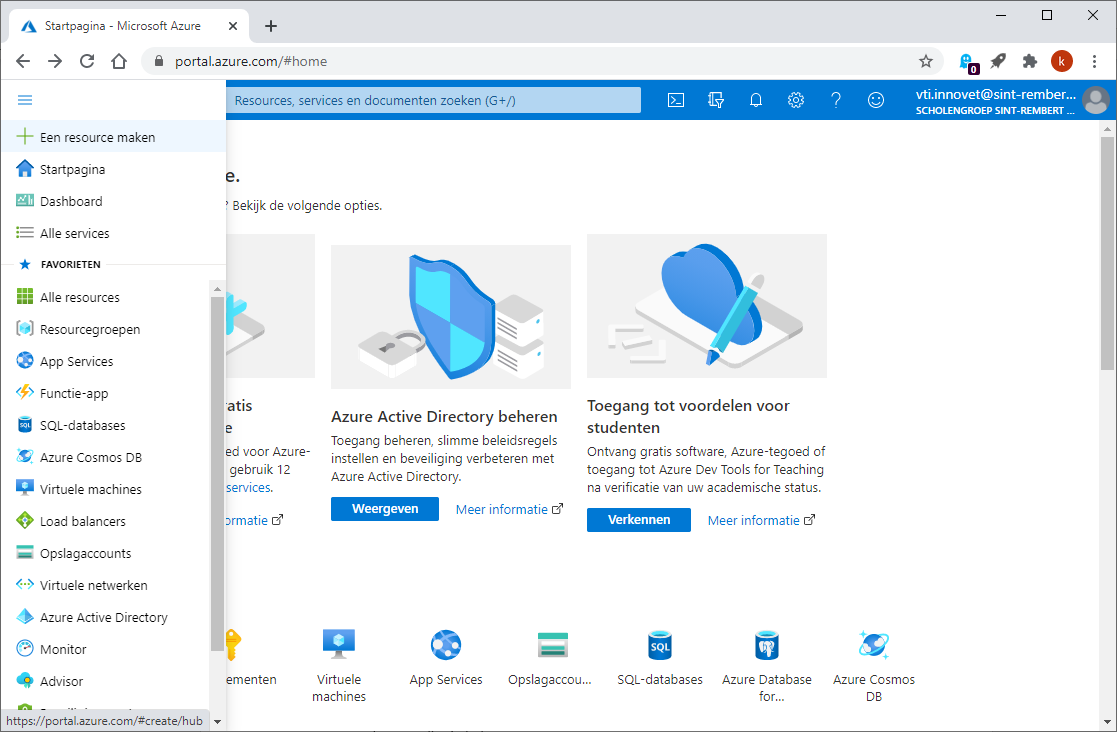Viewport: 1117px width, 732px height.
Task: Open Monitor in the sidebar
Action: click(105, 649)
